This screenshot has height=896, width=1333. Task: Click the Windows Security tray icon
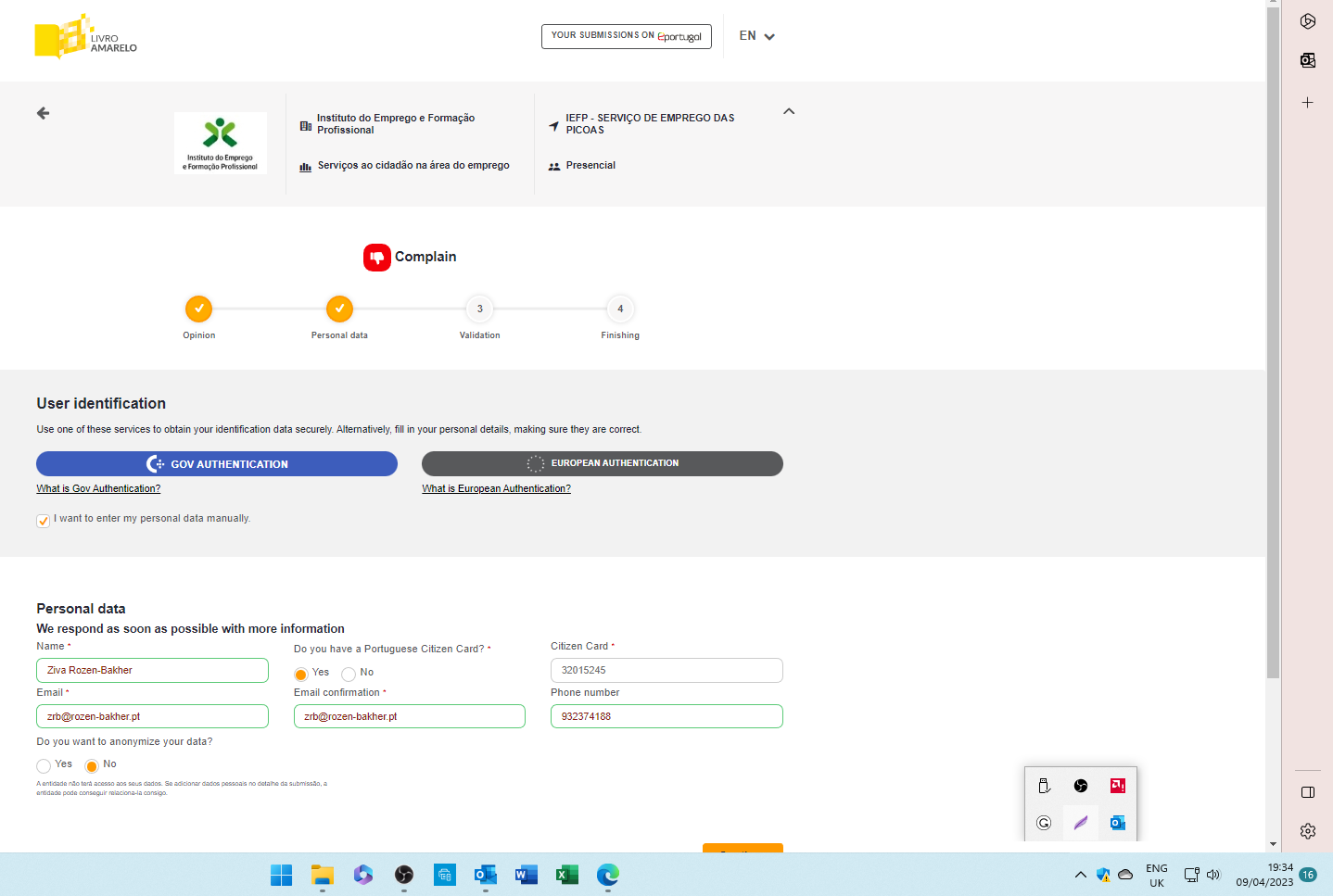(x=1103, y=875)
